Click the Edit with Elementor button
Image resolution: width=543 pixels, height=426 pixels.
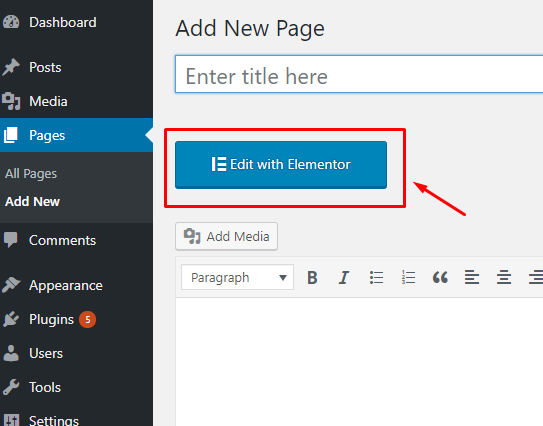[x=281, y=165]
